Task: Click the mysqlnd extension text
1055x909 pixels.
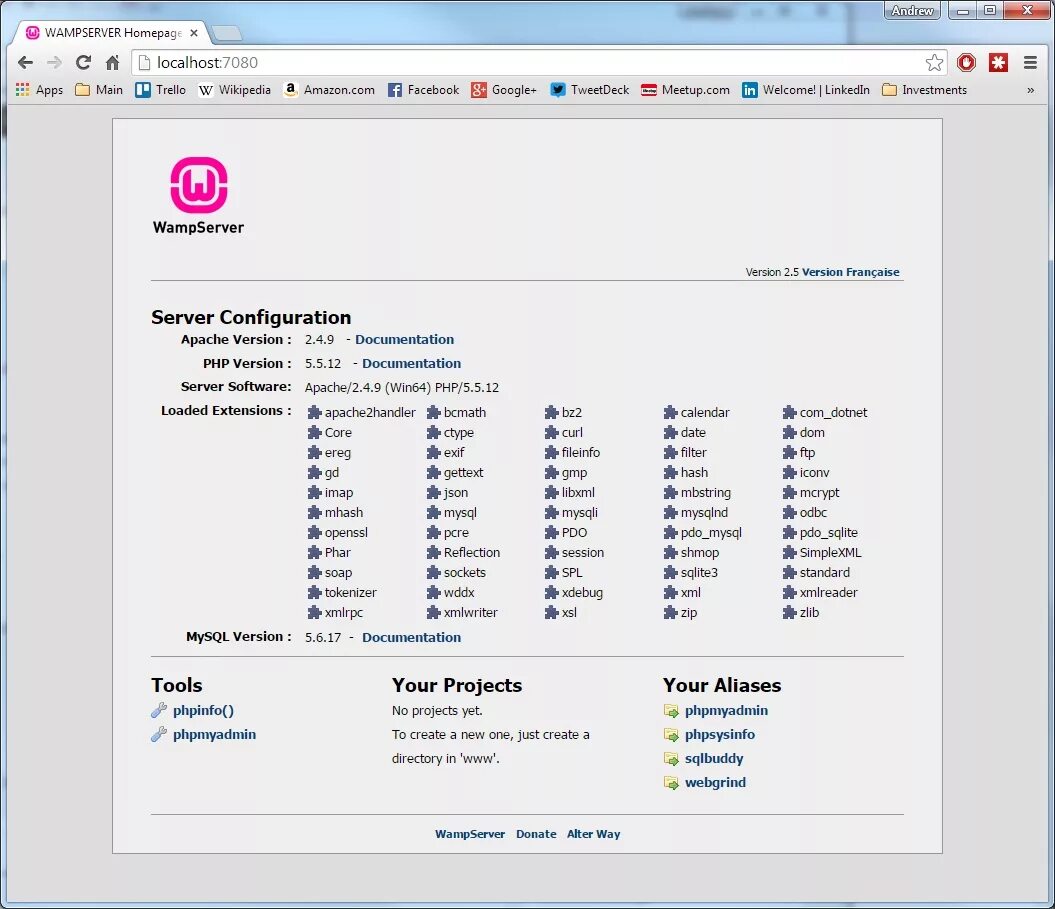Action: pos(704,513)
